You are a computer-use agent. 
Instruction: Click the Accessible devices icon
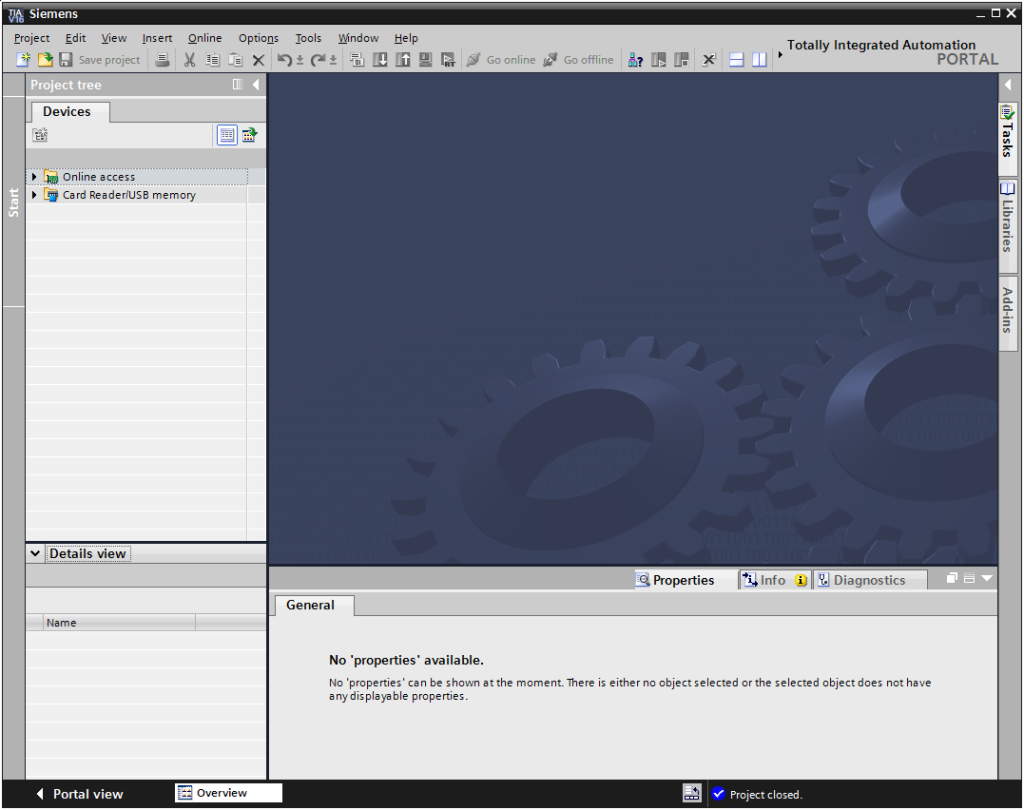(x=636, y=60)
